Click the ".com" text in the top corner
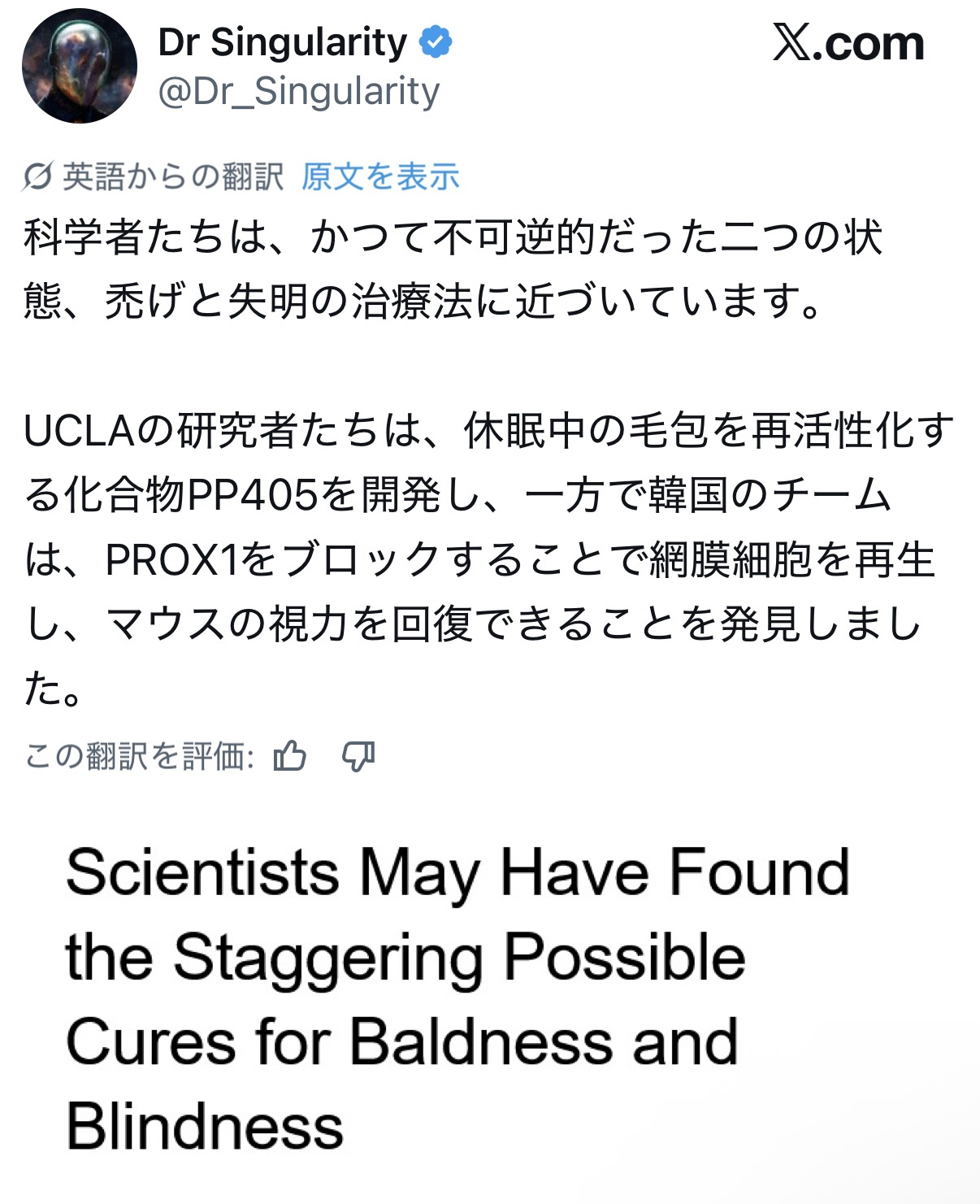 pos(869,44)
